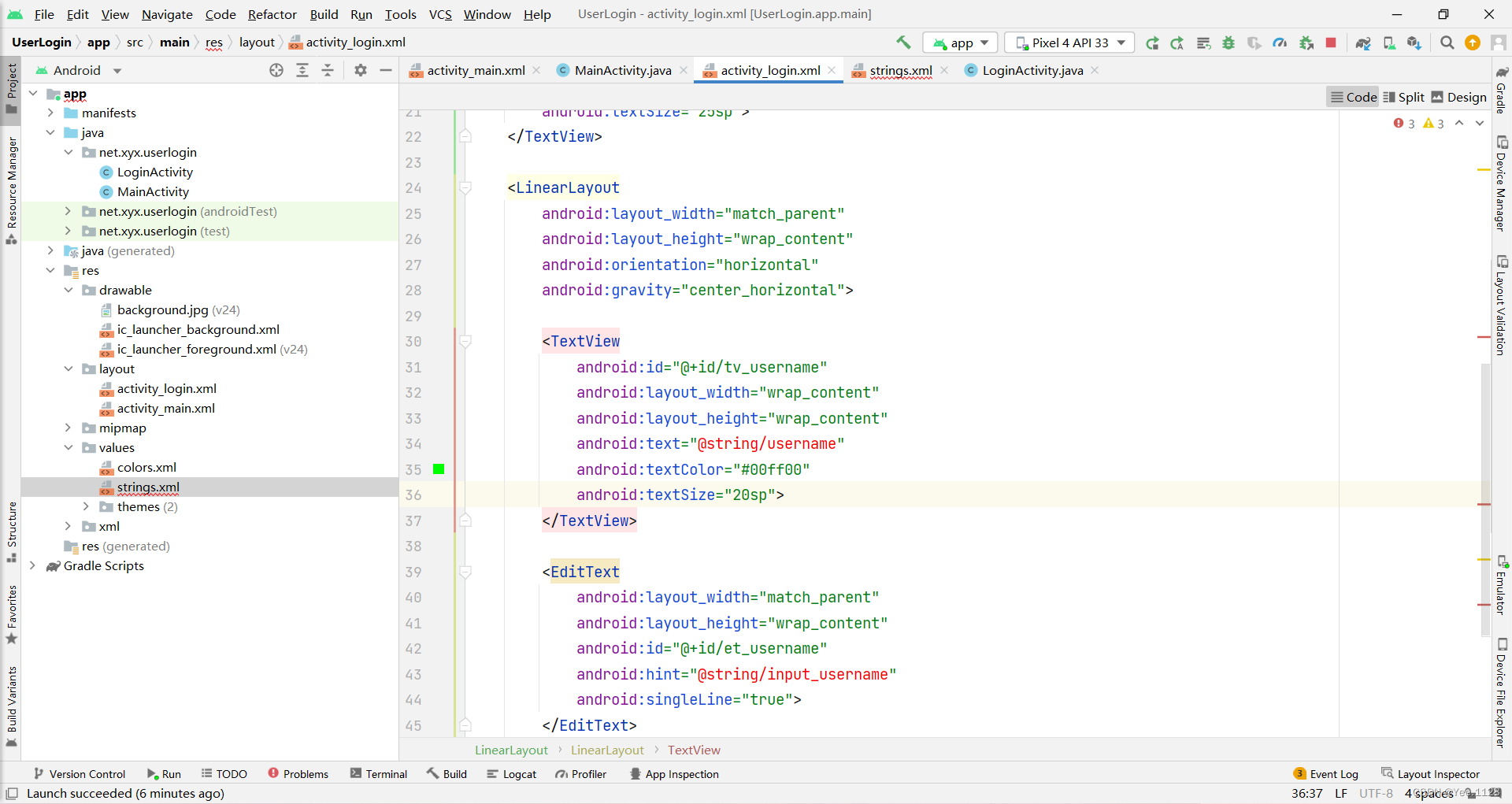
Task: Toggle the Build Variants side panel
Action: [x=12, y=706]
